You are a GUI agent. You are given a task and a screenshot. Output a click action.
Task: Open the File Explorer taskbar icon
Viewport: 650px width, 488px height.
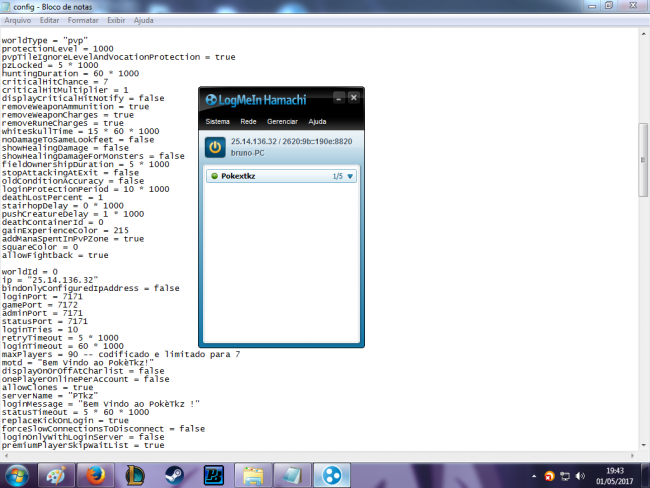tap(253, 476)
